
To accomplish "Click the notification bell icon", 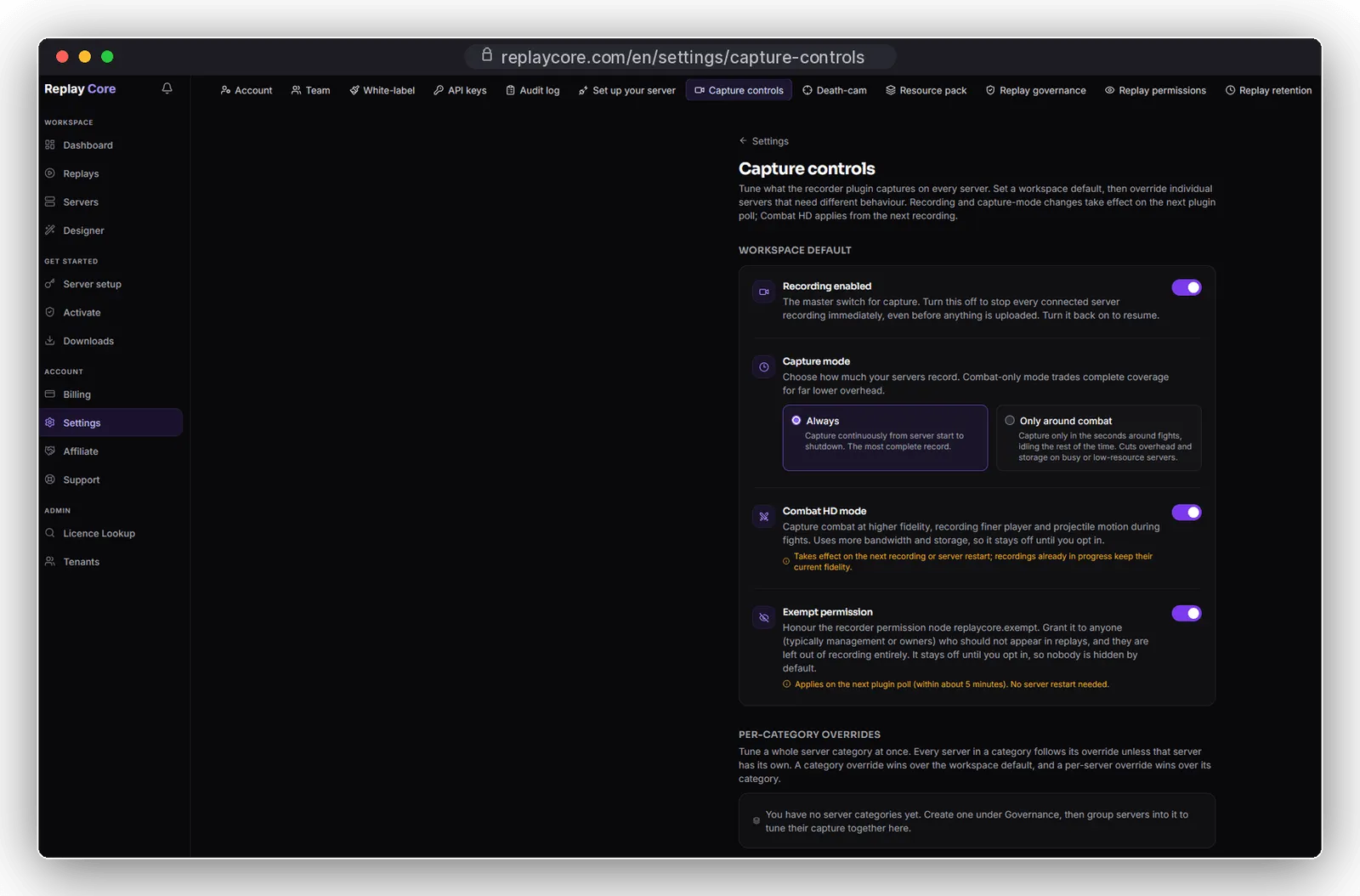I will click(x=167, y=88).
